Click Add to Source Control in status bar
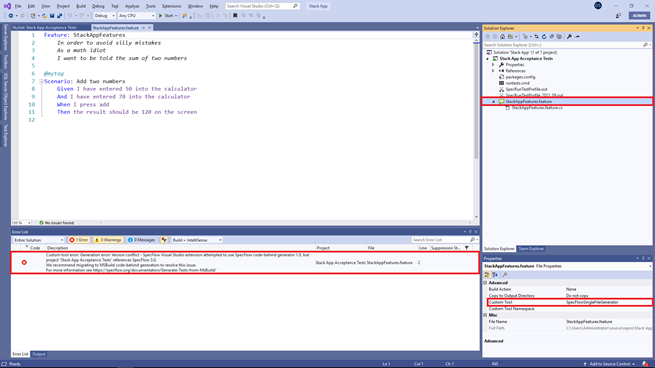655x368 pixels. click(x=609, y=364)
